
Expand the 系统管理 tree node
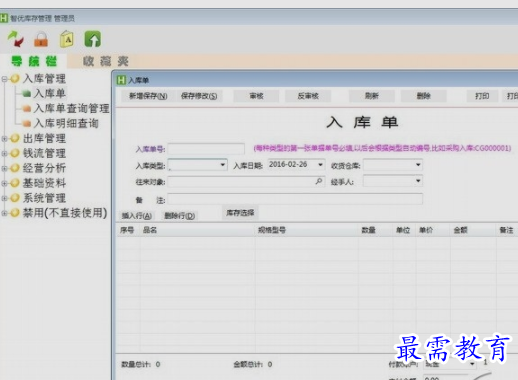click(x=4, y=198)
